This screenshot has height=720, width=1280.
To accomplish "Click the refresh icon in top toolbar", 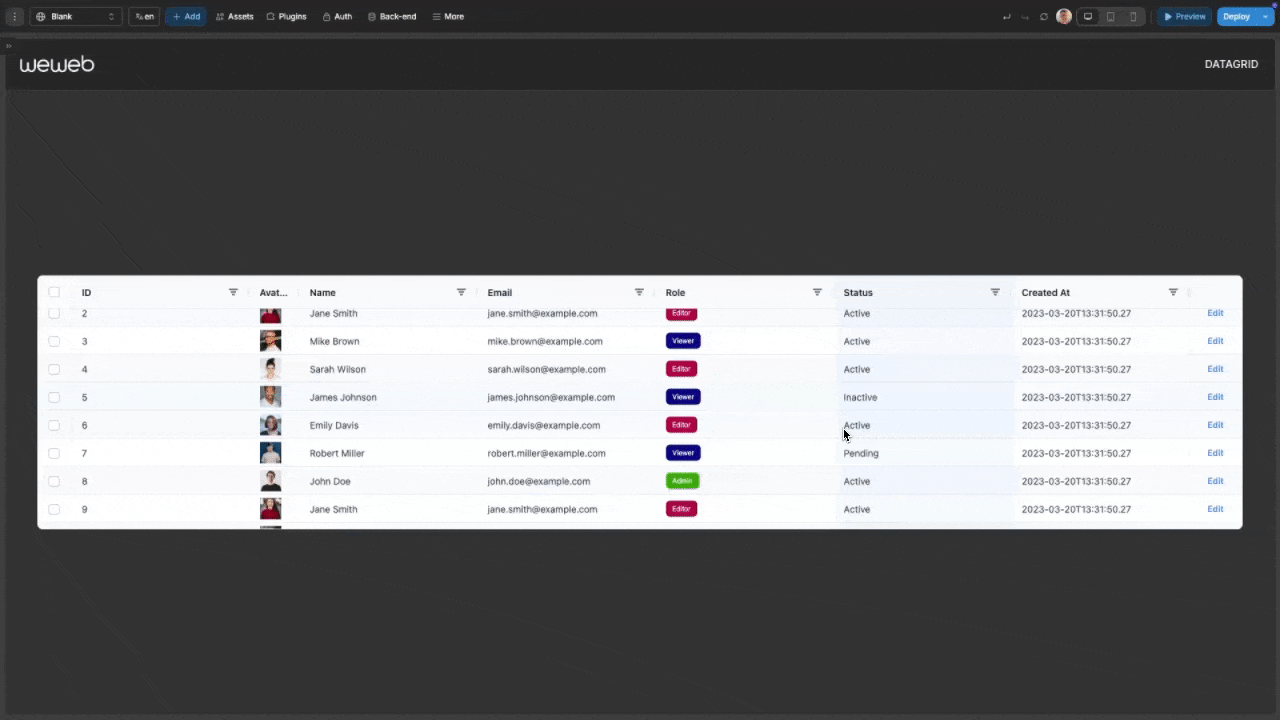I will click(x=1044, y=17).
